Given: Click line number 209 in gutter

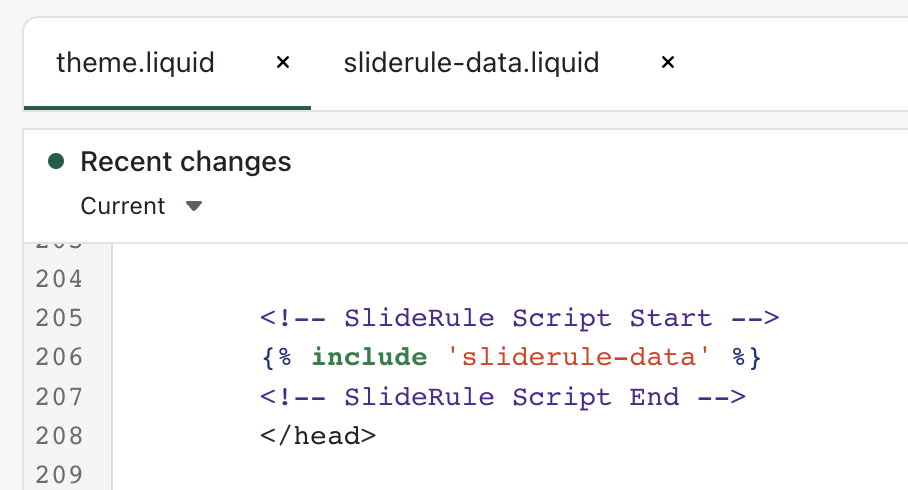Looking at the screenshot, I should click(59, 475).
